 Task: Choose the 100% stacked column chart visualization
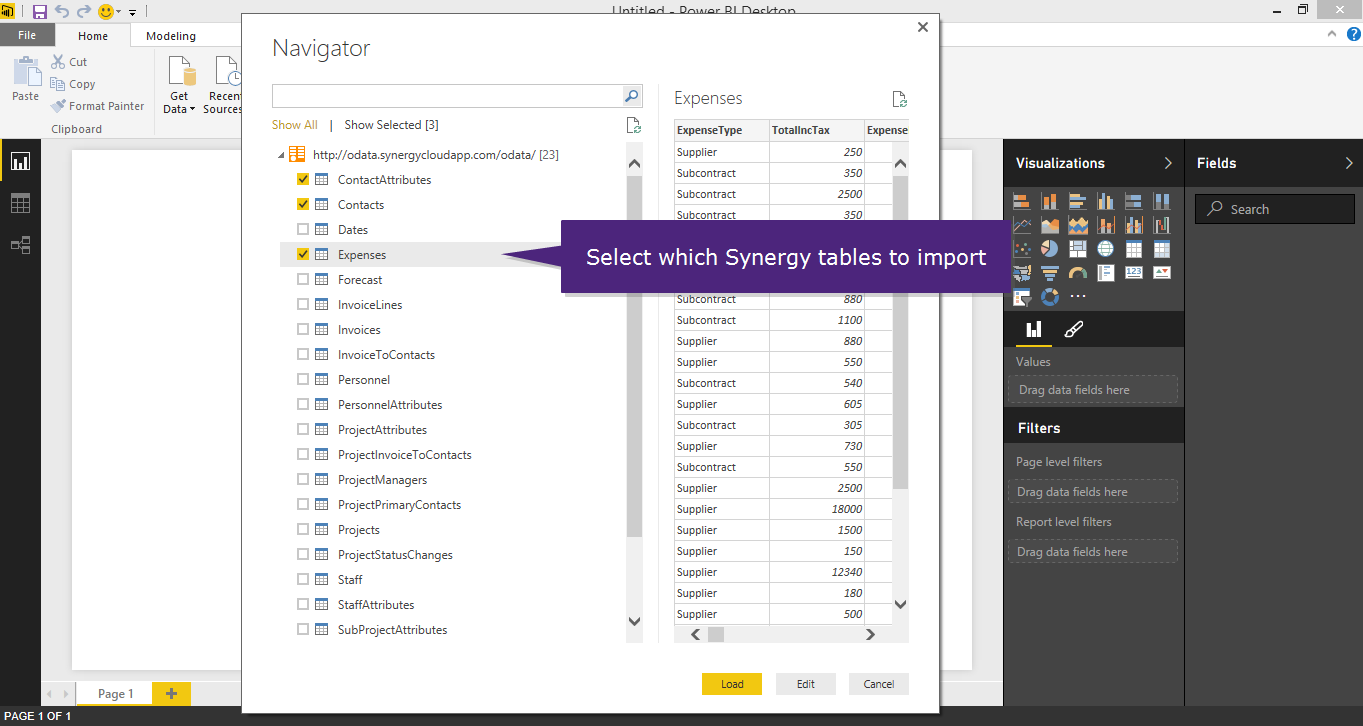click(1161, 202)
